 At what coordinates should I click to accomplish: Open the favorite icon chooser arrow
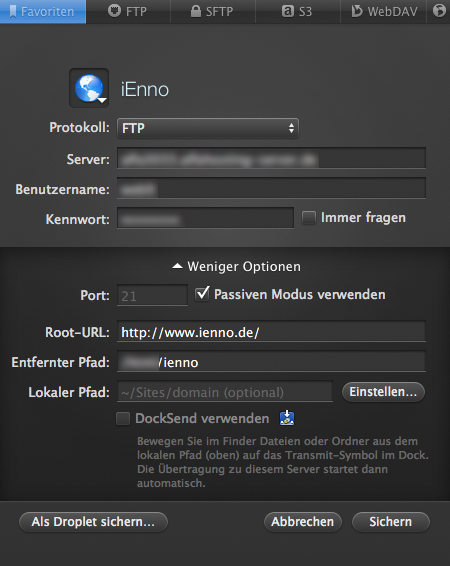[x=102, y=100]
